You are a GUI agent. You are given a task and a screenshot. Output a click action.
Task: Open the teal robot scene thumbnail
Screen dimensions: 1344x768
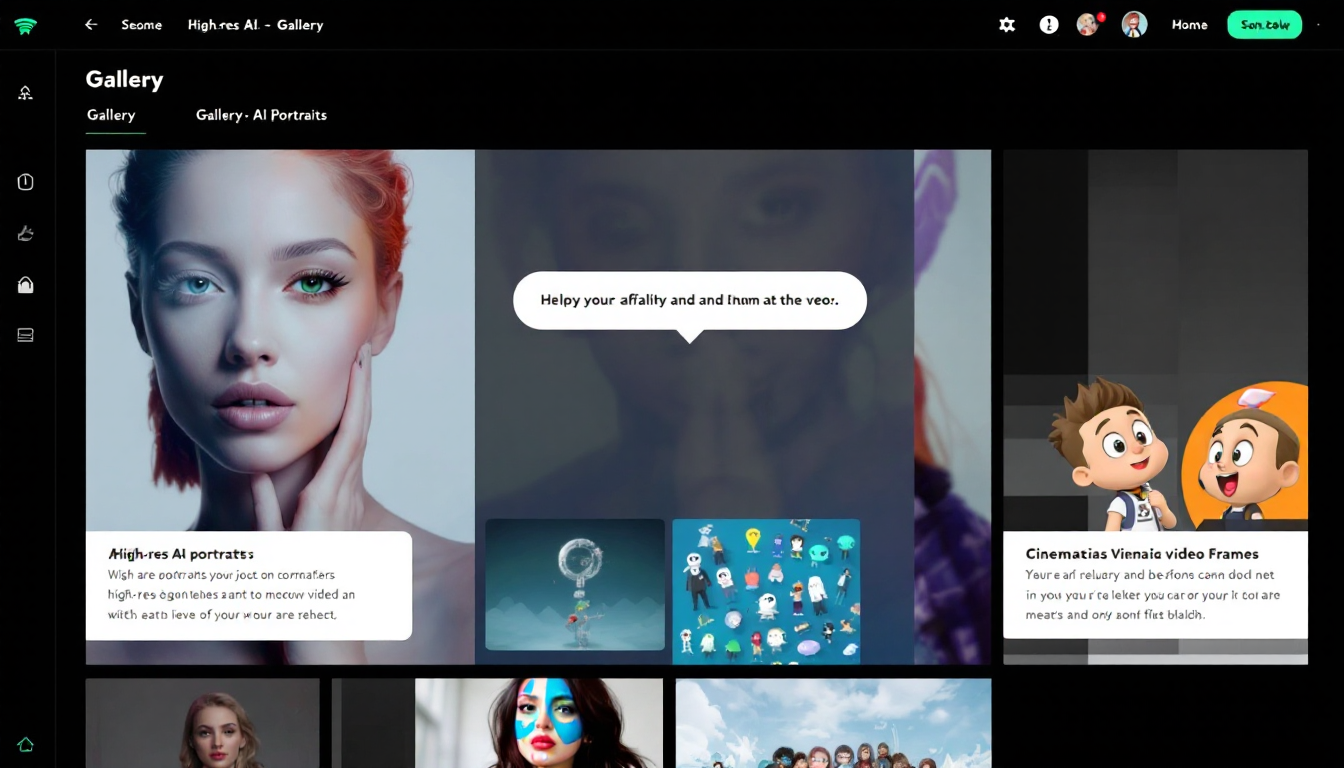[575, 585]
